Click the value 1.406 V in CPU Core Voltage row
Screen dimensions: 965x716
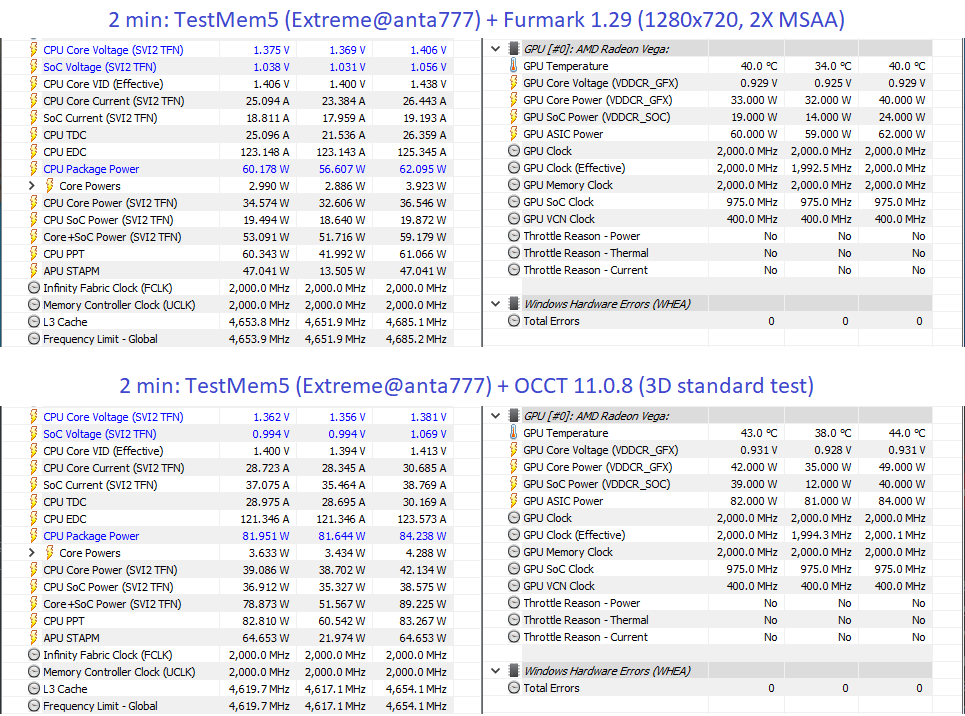428,50
